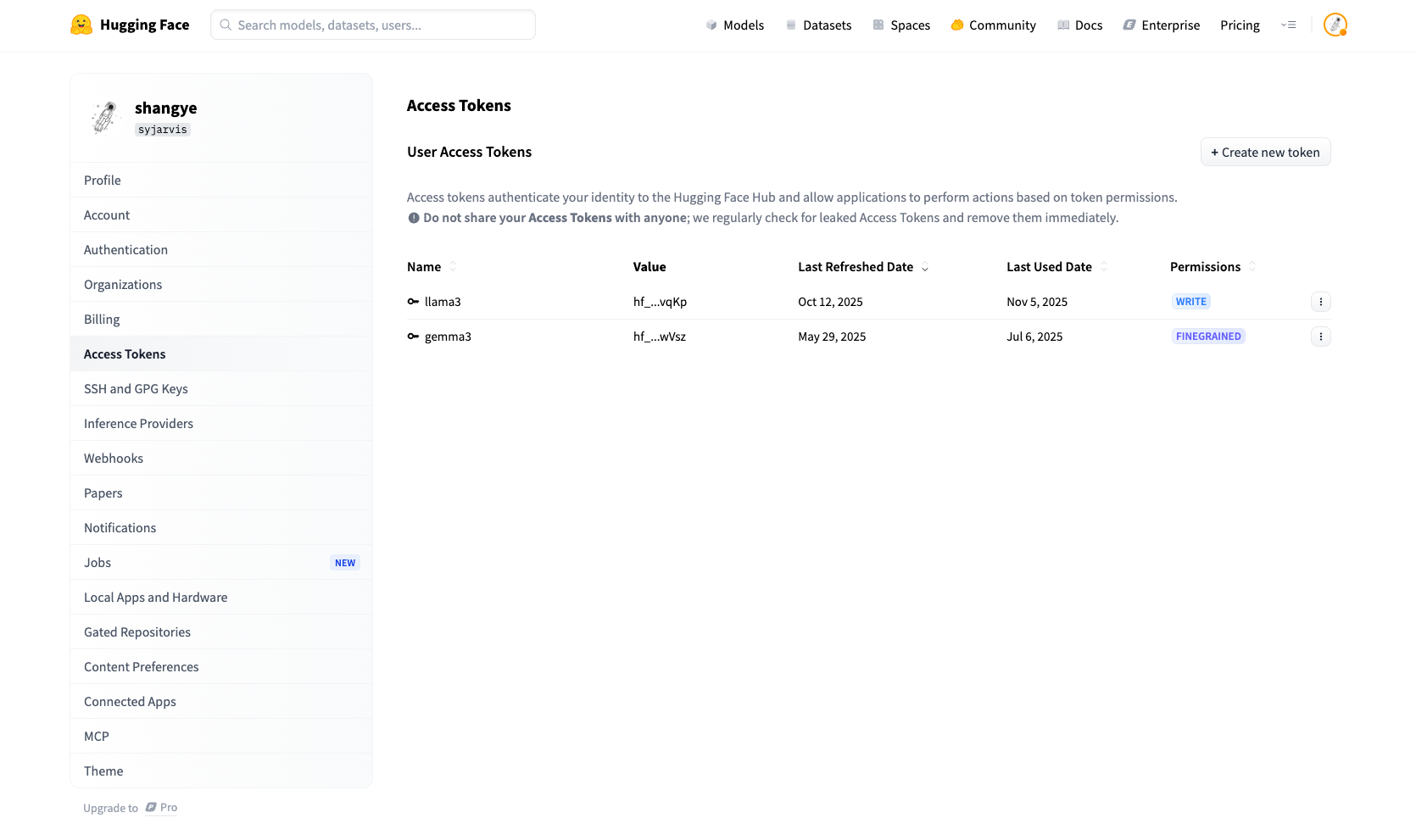Click Pricing link in navbar
Screen dimensions: 1416x840
pyautogui.click(x=1240, y=25)
